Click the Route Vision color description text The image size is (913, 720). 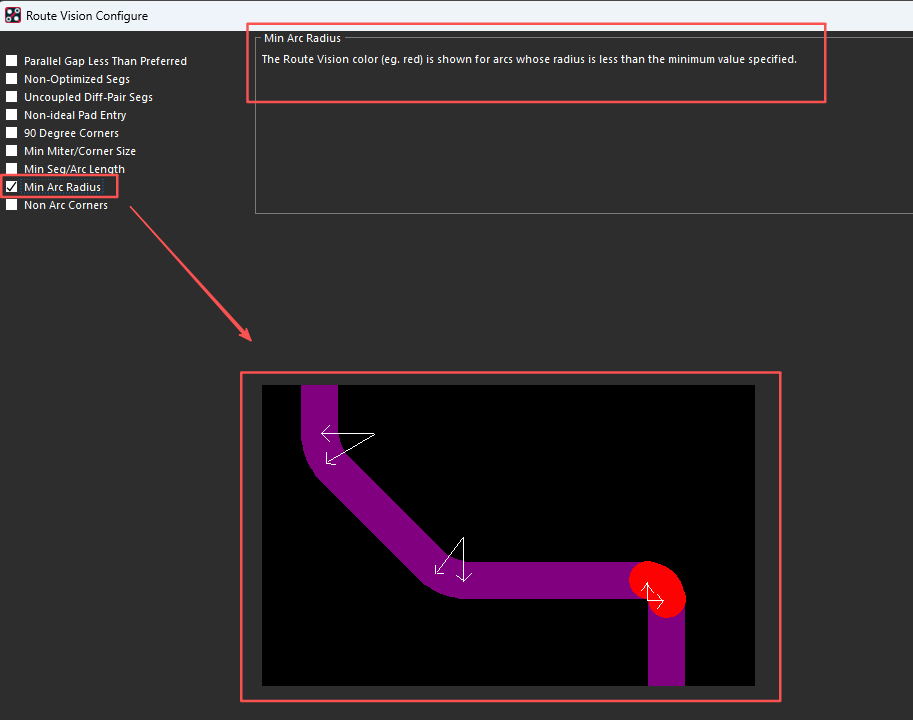click(528, 60)
